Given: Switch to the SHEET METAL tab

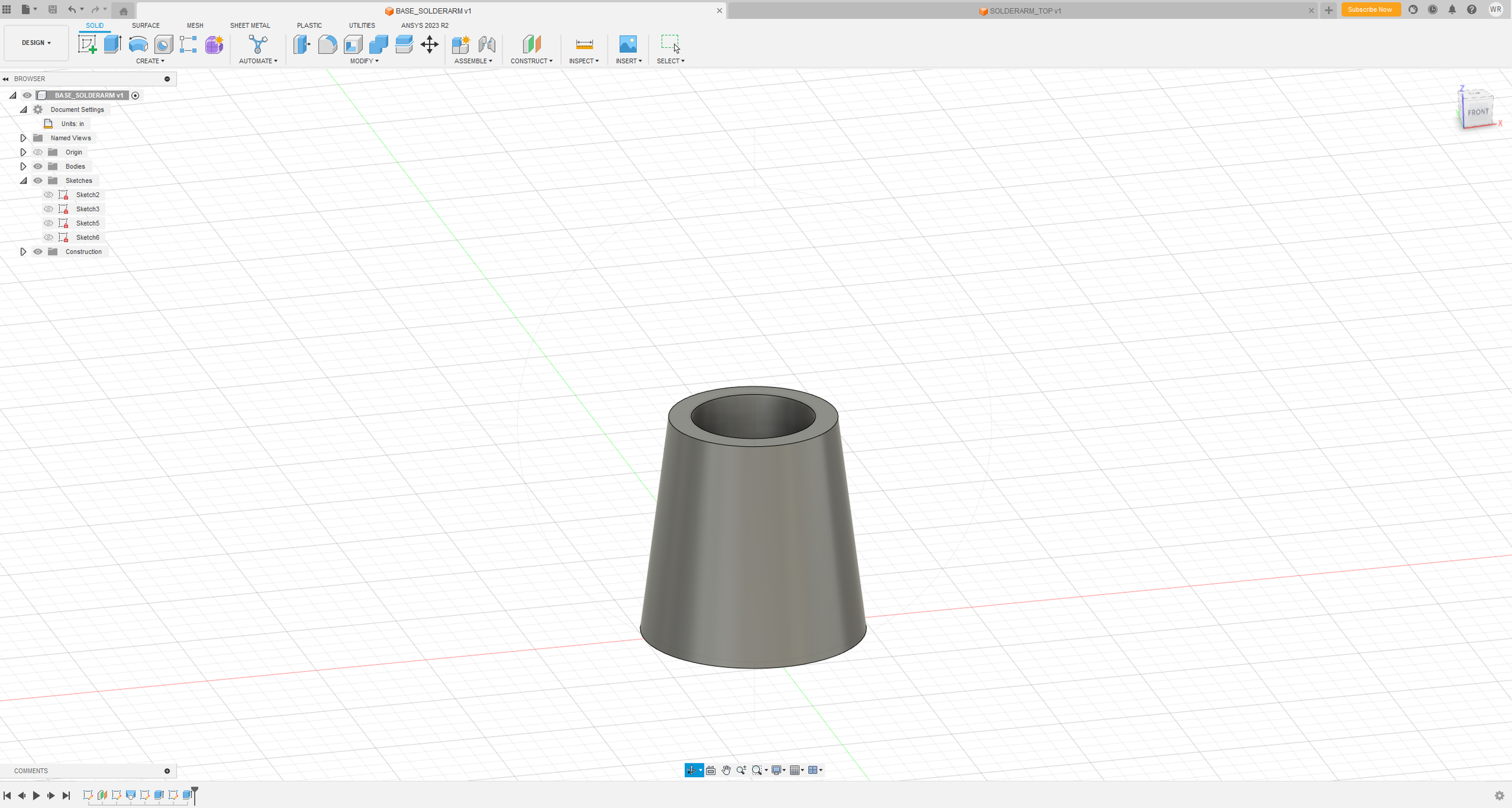Looking at the screenshot, I should tap(250, 25).
